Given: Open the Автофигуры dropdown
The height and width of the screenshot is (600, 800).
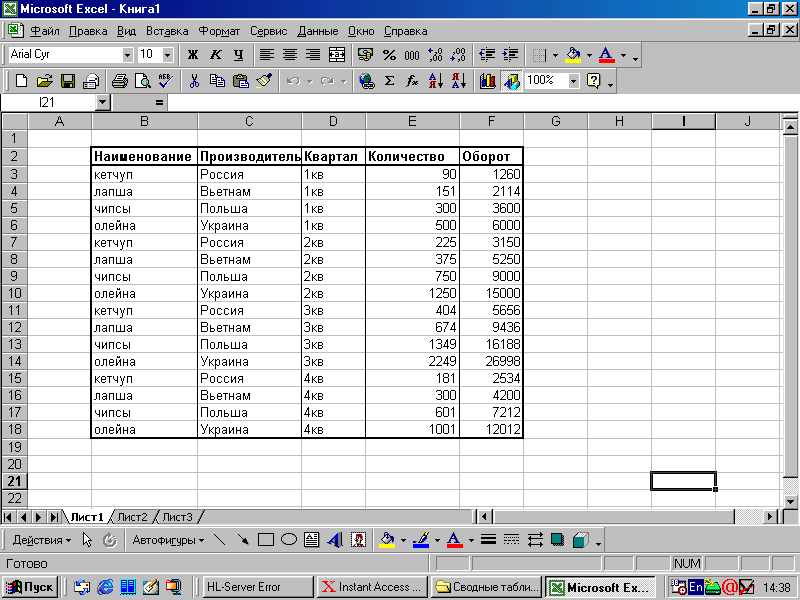Looking at the screenshot, I should click(168, 540).
